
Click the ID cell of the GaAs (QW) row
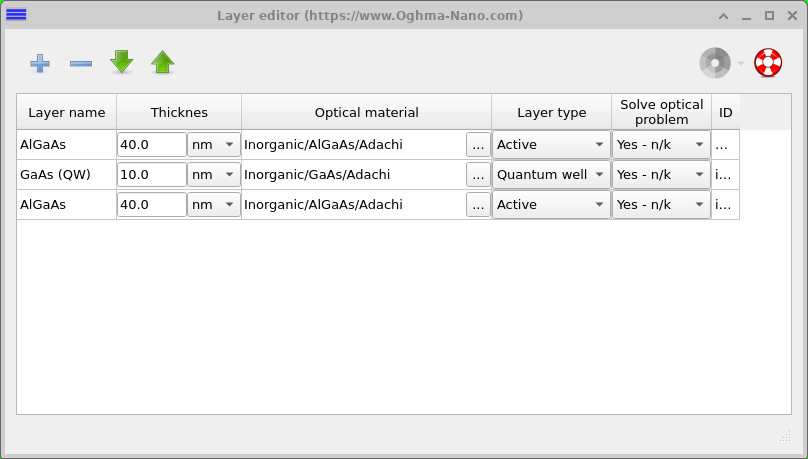pyautogui.click(x=726, y=175)
